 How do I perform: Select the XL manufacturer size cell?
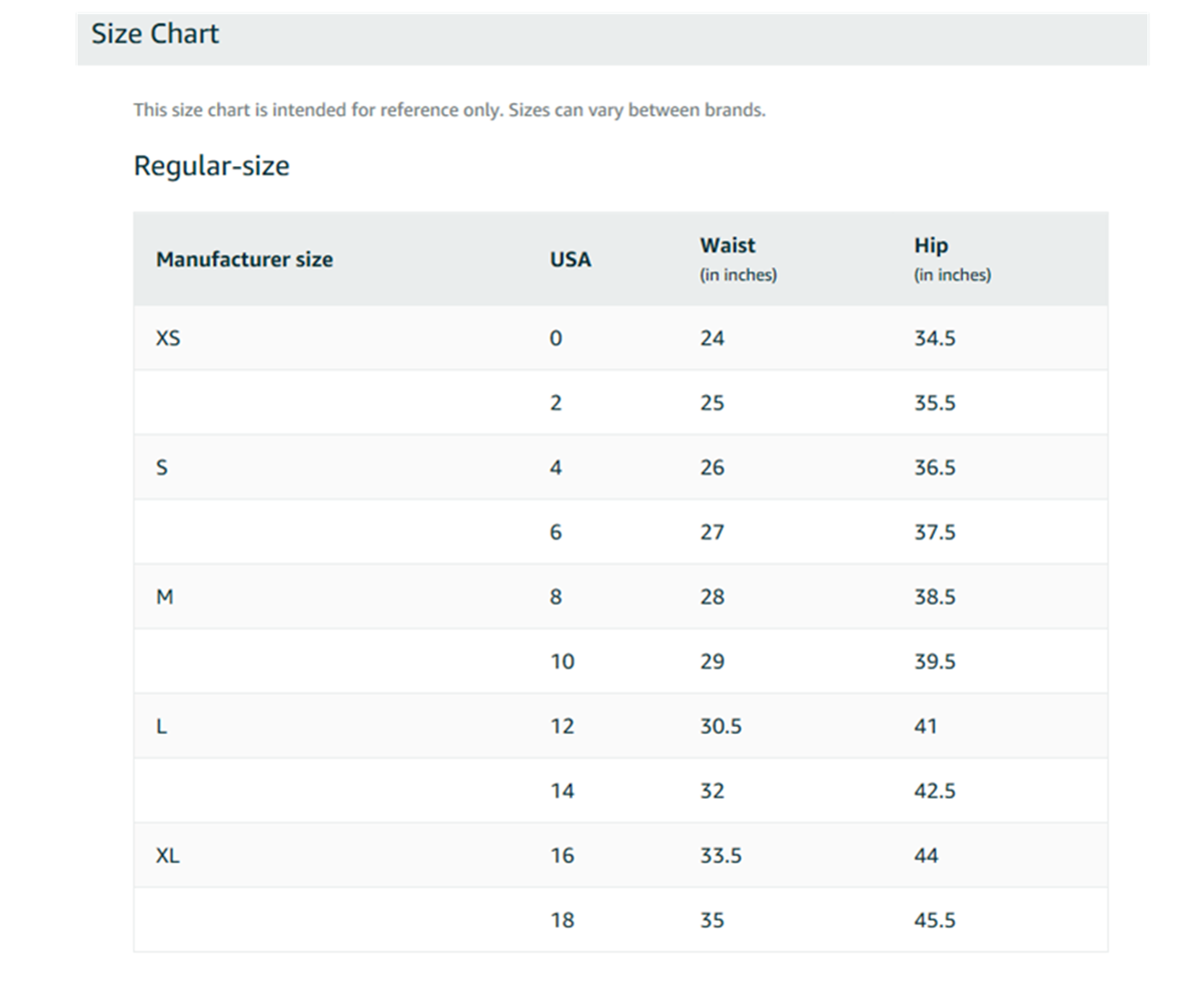coord(168,856)
